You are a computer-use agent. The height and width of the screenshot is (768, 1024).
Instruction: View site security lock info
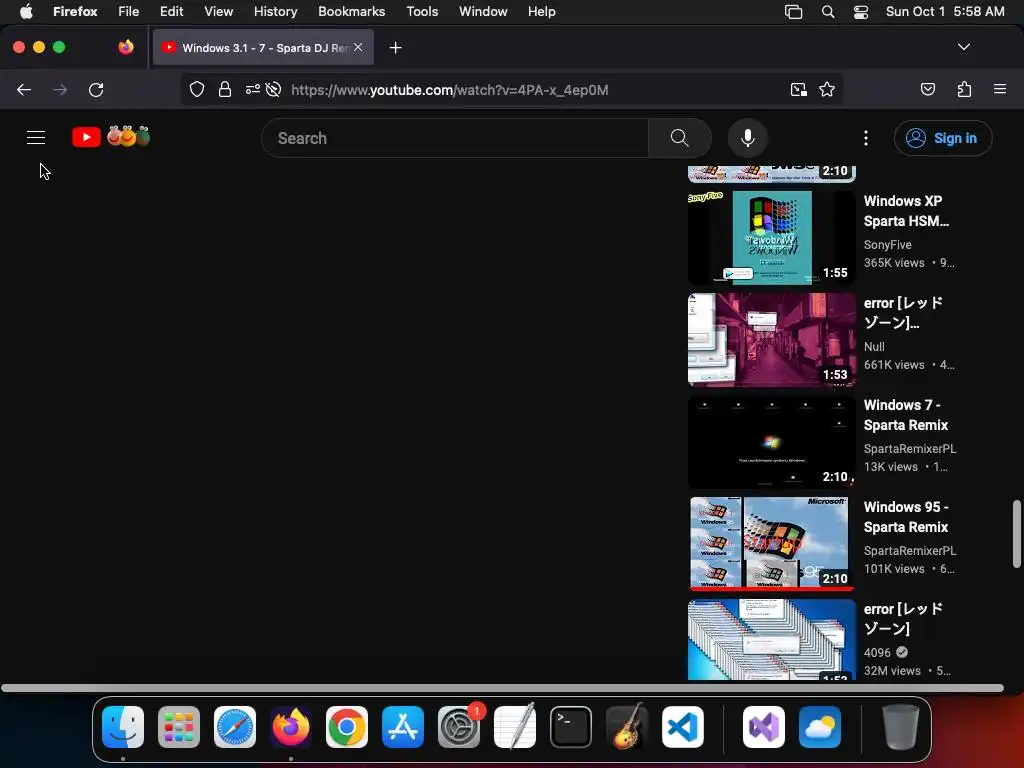click(225, 89)
